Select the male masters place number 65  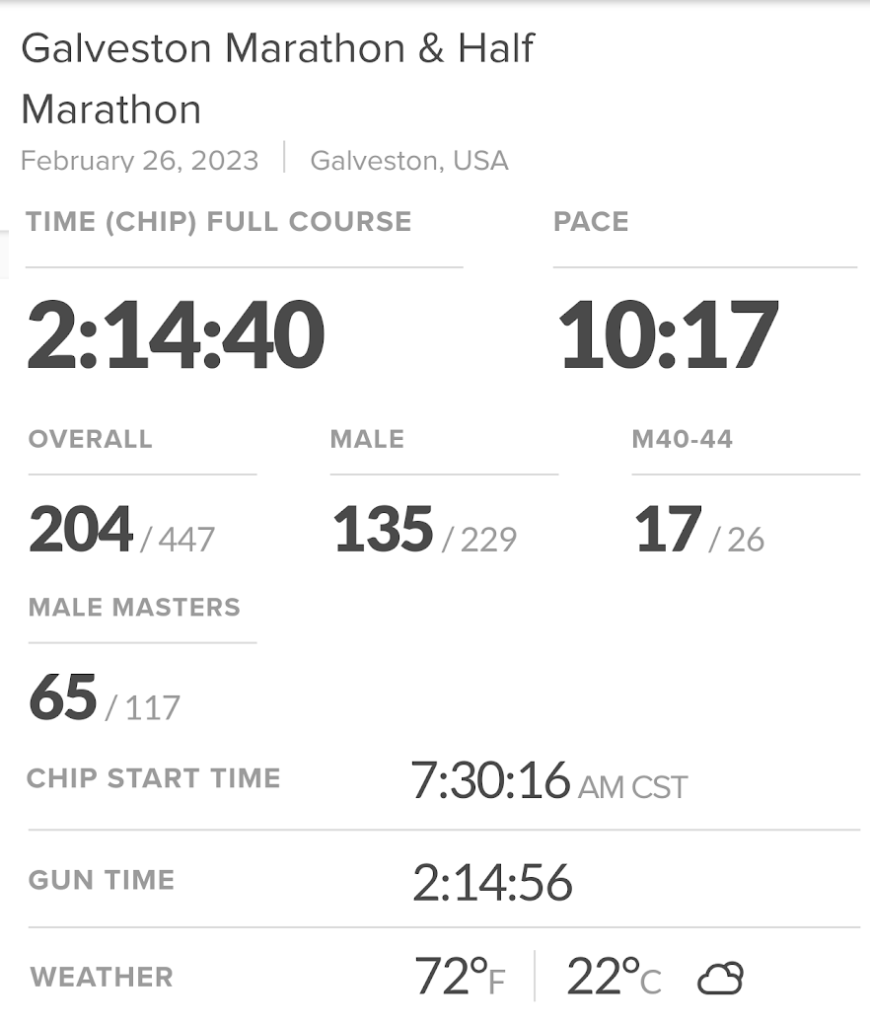point(63,697)
